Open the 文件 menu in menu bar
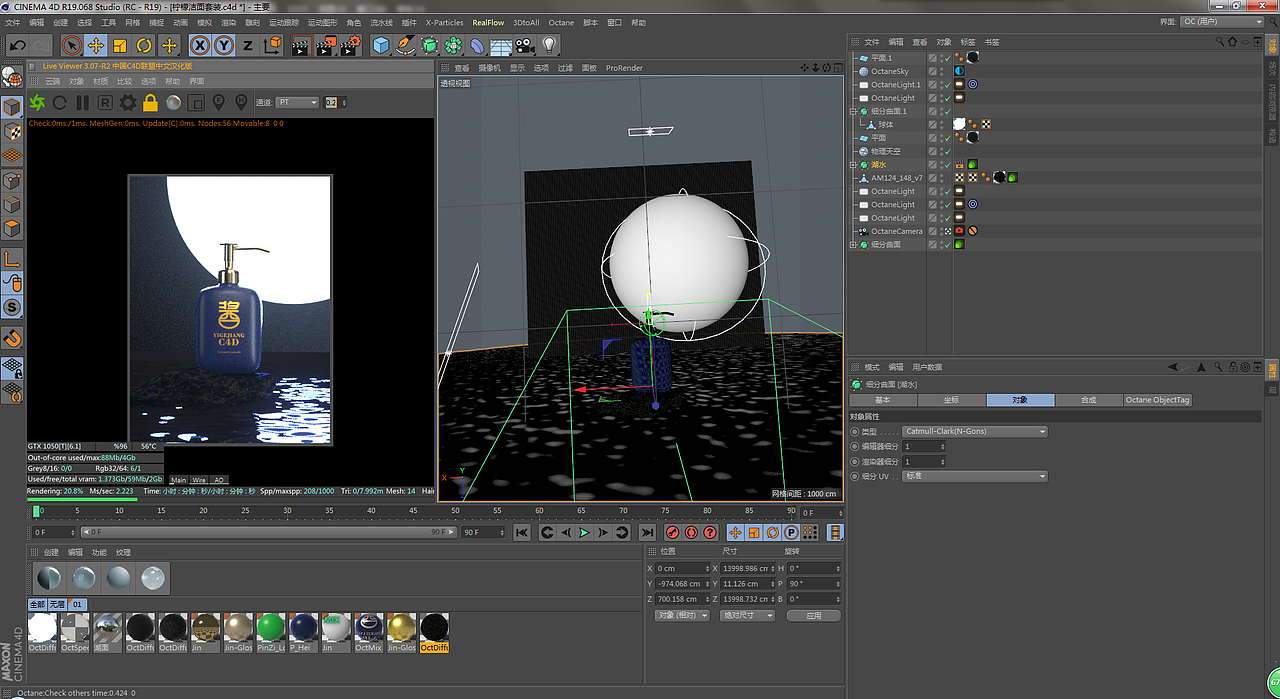The image size is (1280, 699). pos(12,22)
